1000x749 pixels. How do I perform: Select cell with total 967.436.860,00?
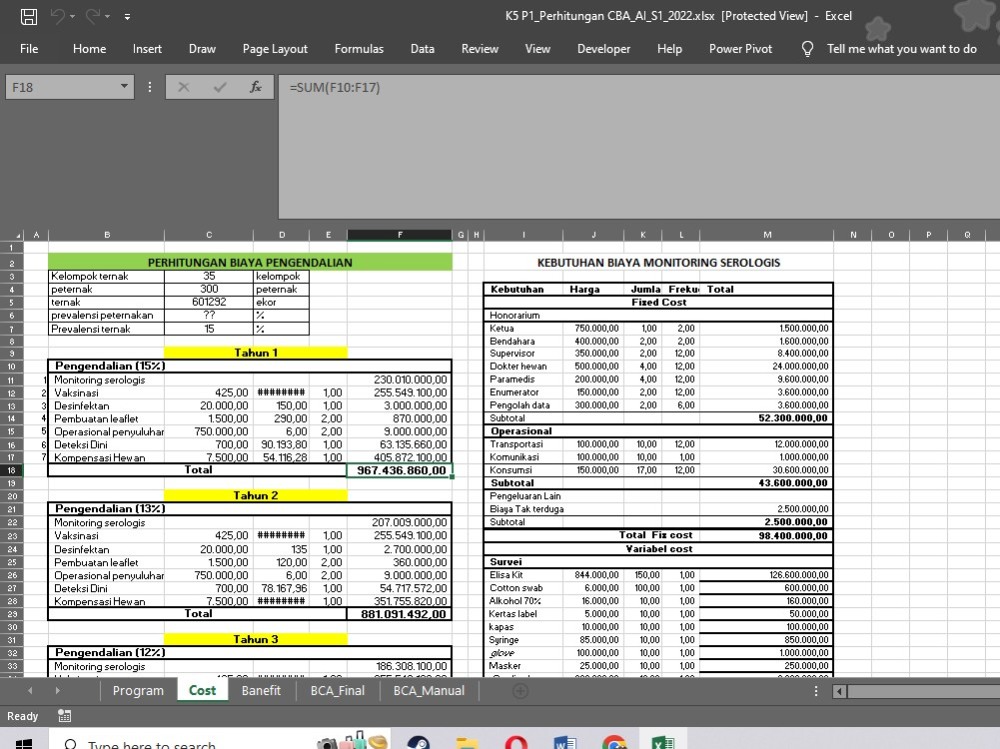[400, 470]
